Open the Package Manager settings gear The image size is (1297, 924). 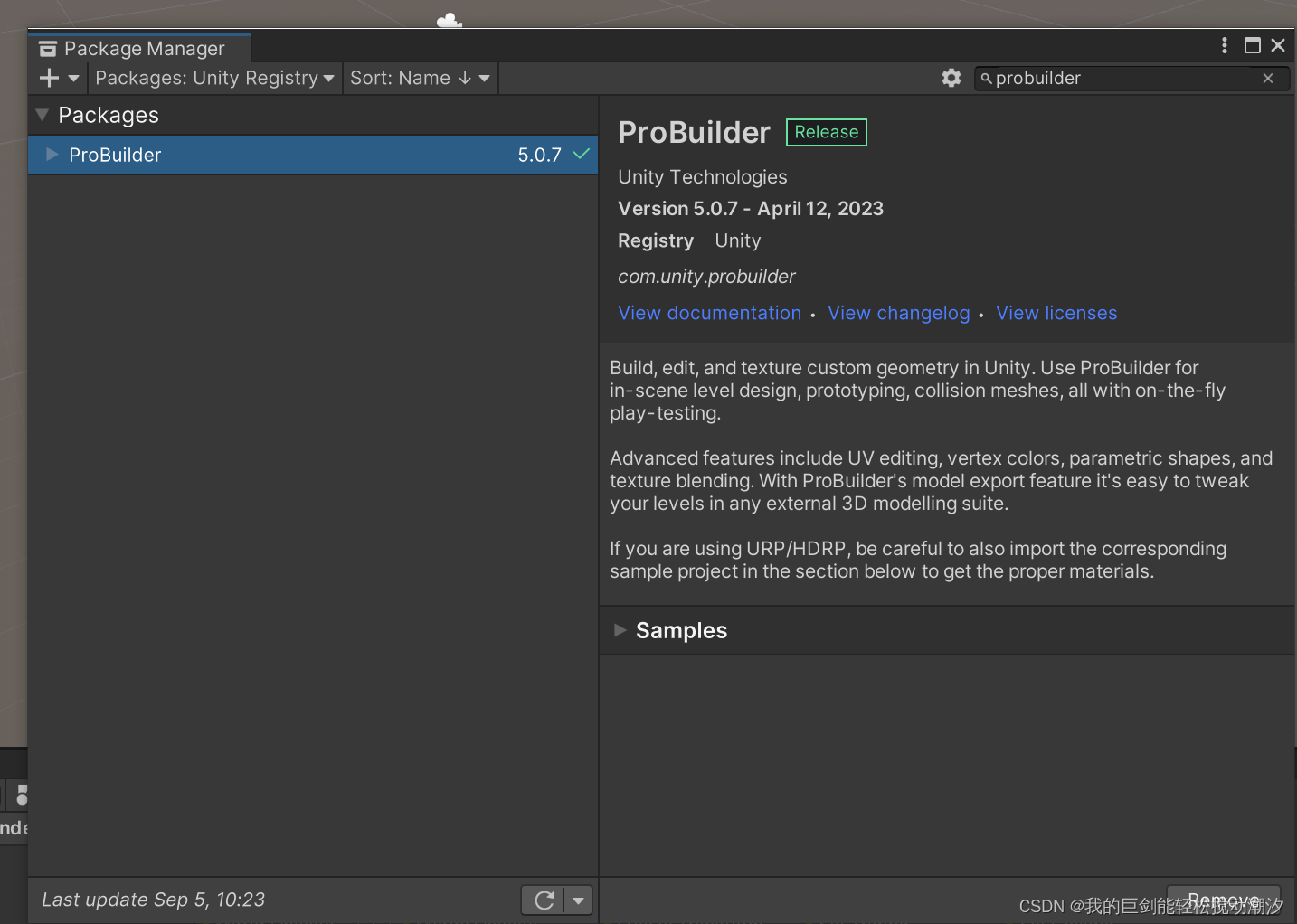951,78
